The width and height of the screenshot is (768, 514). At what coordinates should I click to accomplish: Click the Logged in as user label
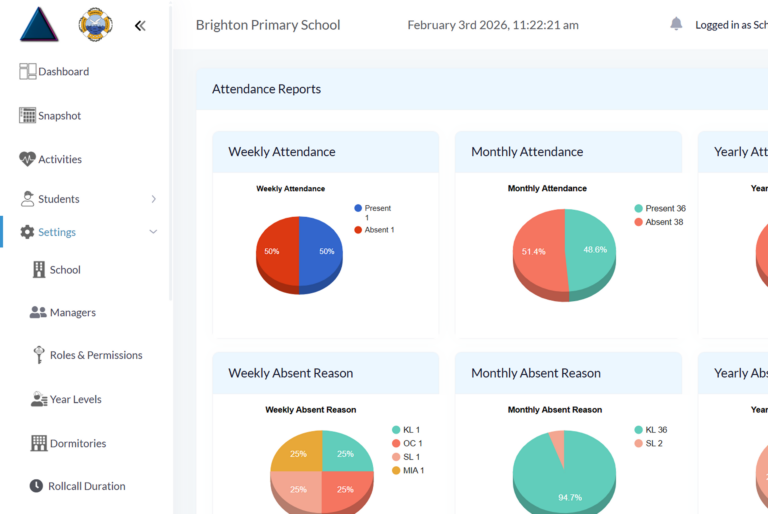(x=730, y=25)
